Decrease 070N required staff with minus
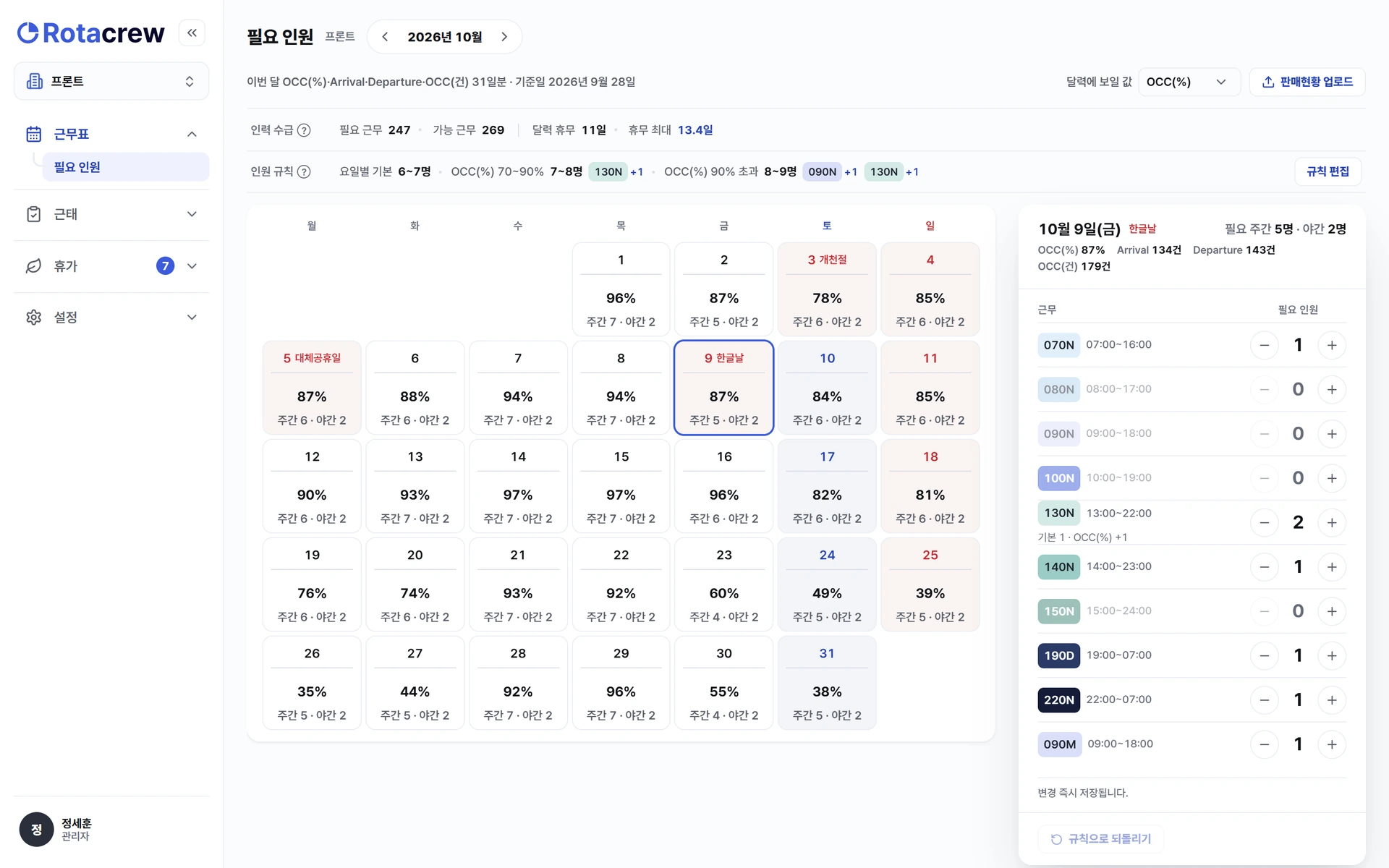Screen dimensions: 1389x868 (x=1265, y=345)
